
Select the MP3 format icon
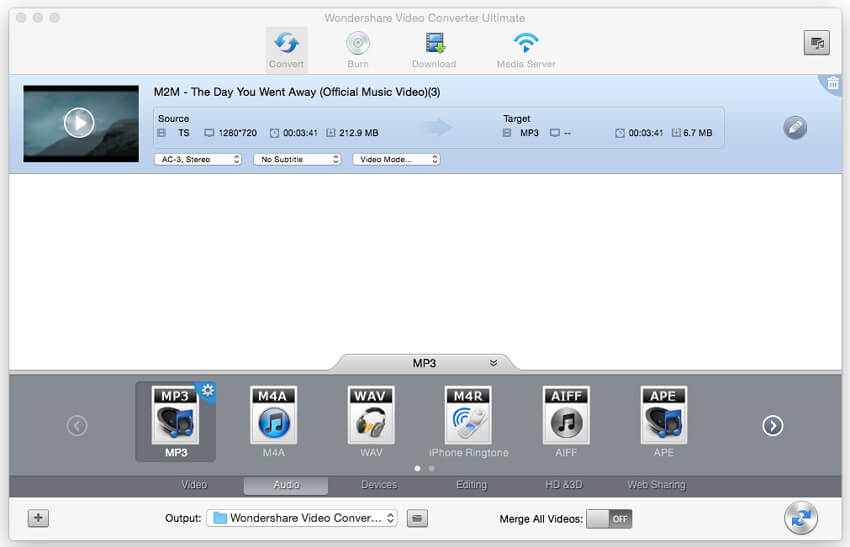click(176, 422)
